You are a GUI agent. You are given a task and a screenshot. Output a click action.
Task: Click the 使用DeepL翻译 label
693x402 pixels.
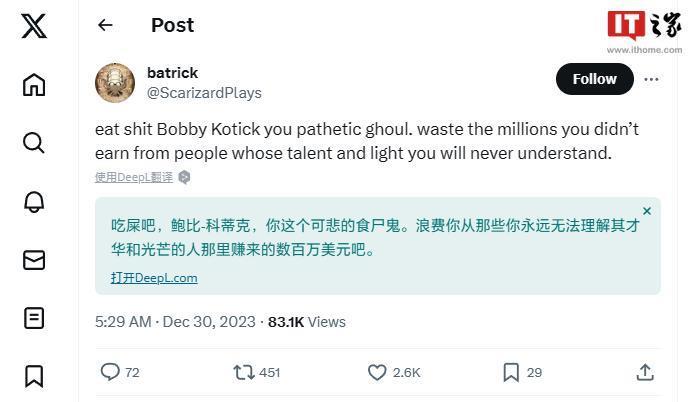[135, 177]
